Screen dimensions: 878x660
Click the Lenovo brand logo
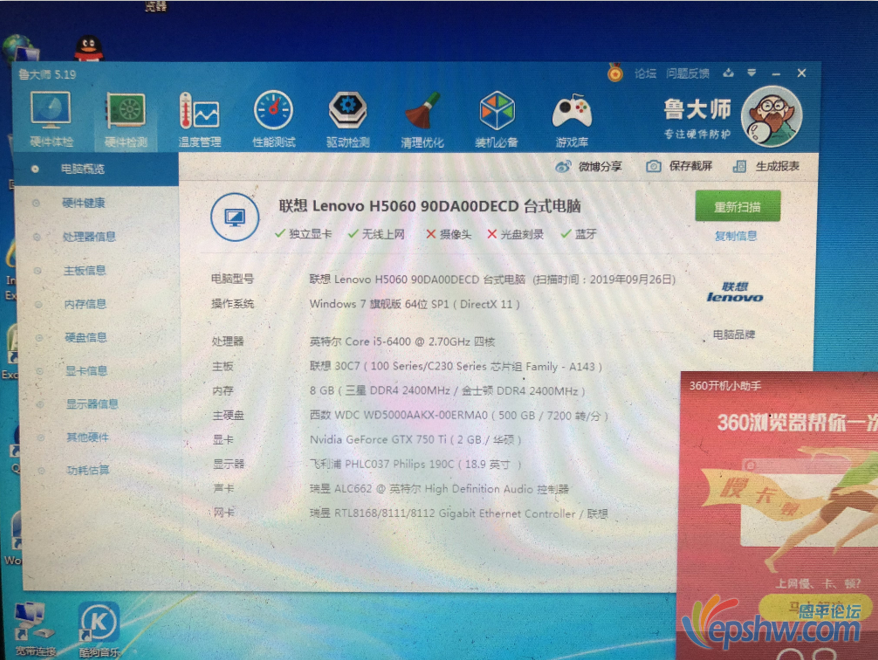pyautogui.click(x=735, y=292)
